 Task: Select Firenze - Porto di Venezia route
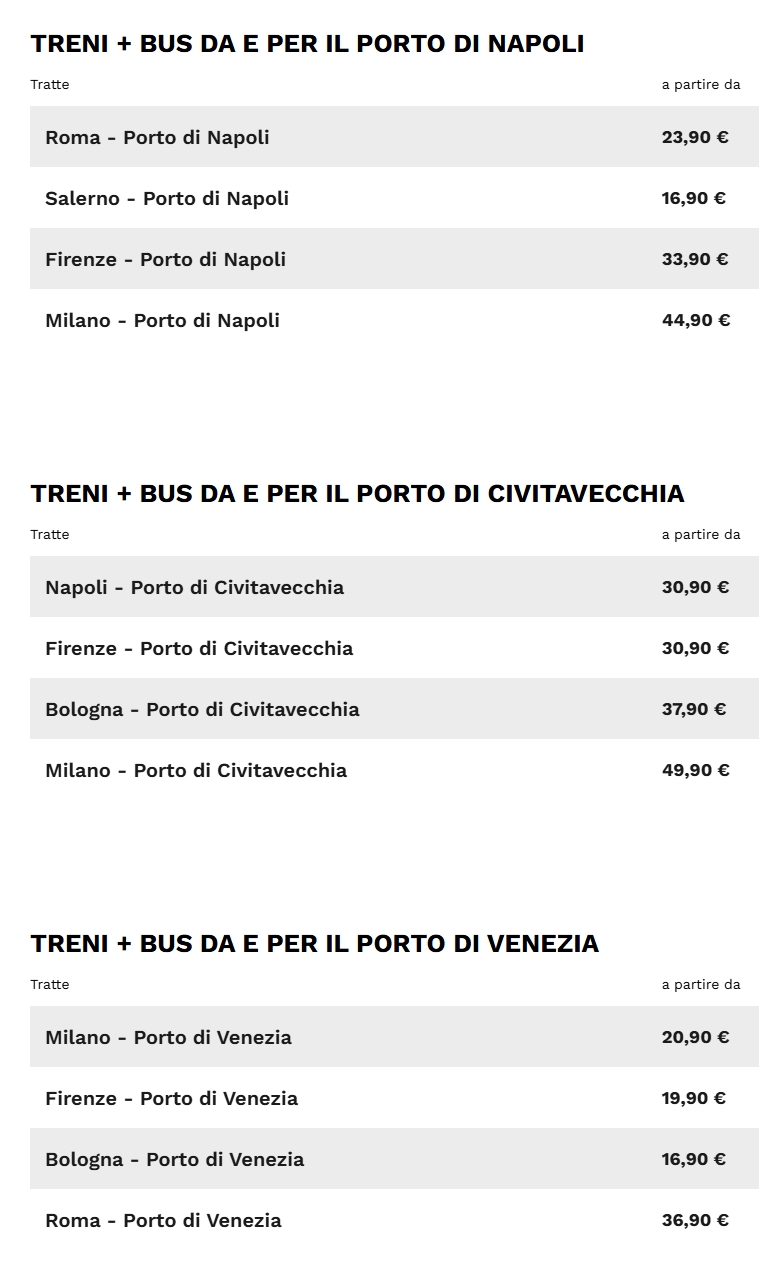171,1098
